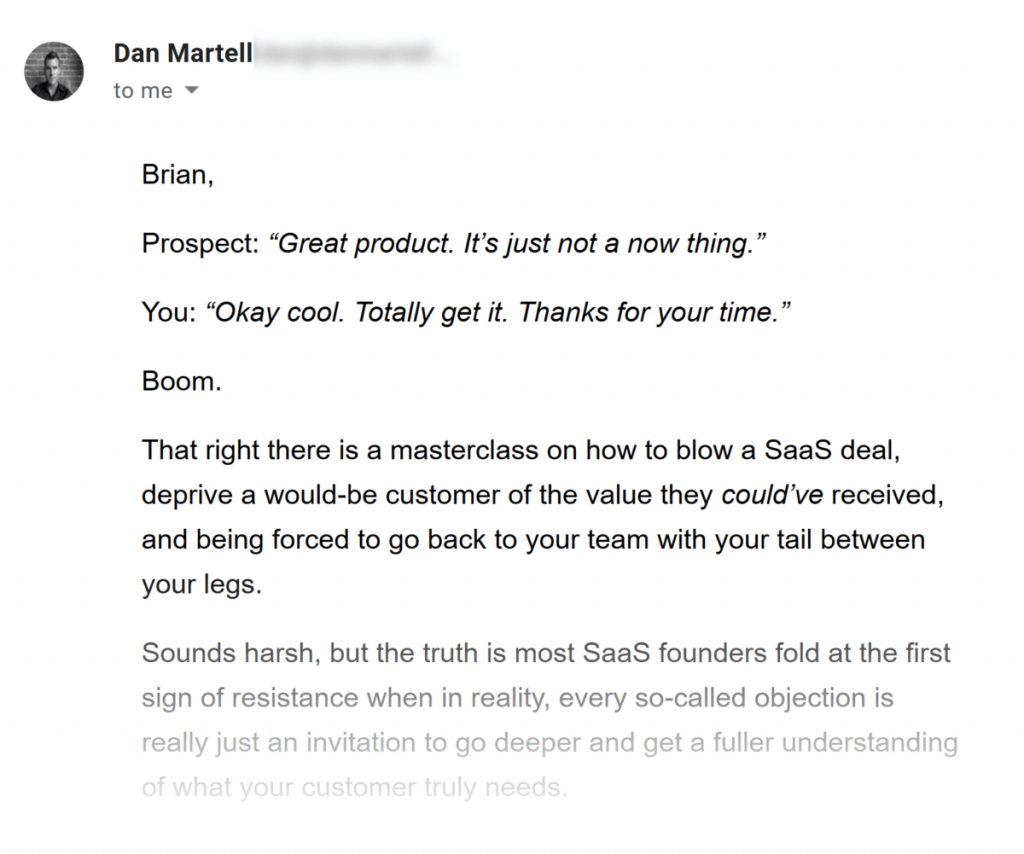Click the sender name Dan Martell
This screenshot has height=854, width=1024.
point(183,53)
